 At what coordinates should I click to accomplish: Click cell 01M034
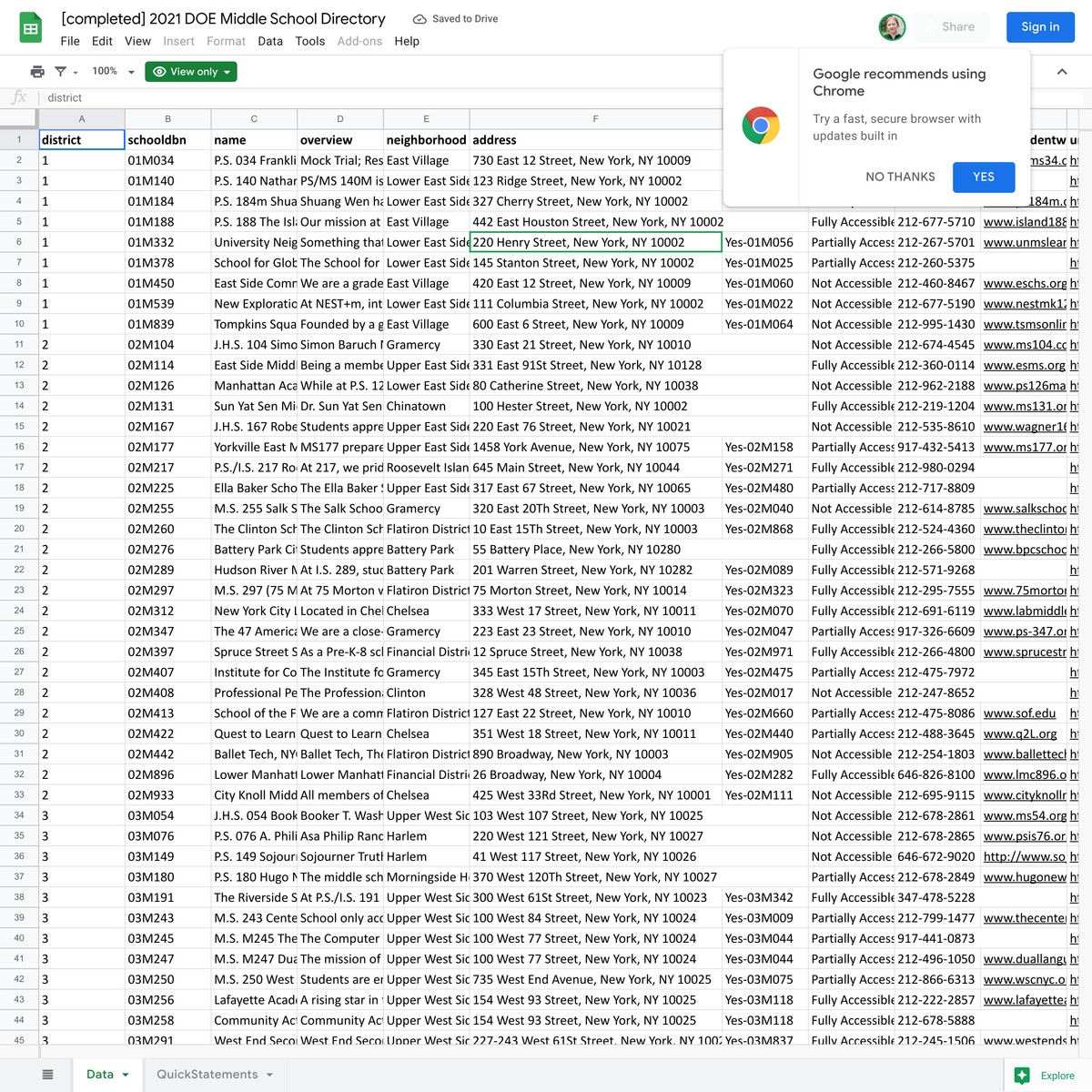[x=167, y=160]
